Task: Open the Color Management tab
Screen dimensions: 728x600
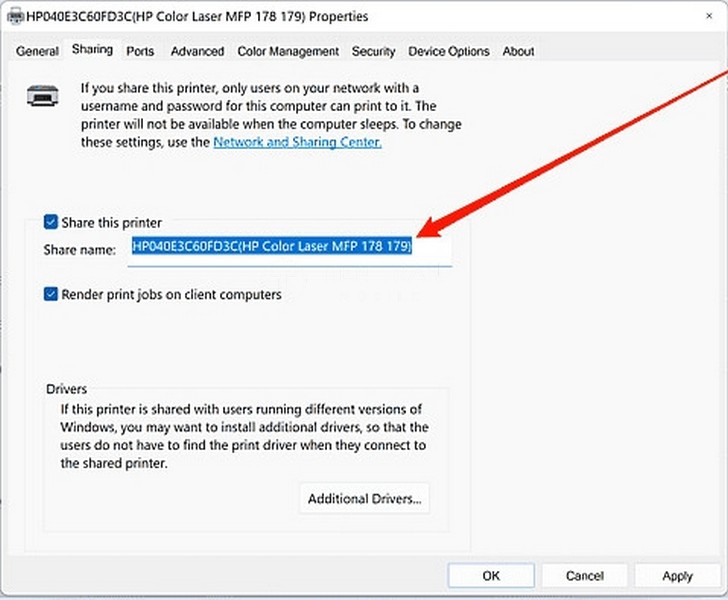Action: pos(288,51)
